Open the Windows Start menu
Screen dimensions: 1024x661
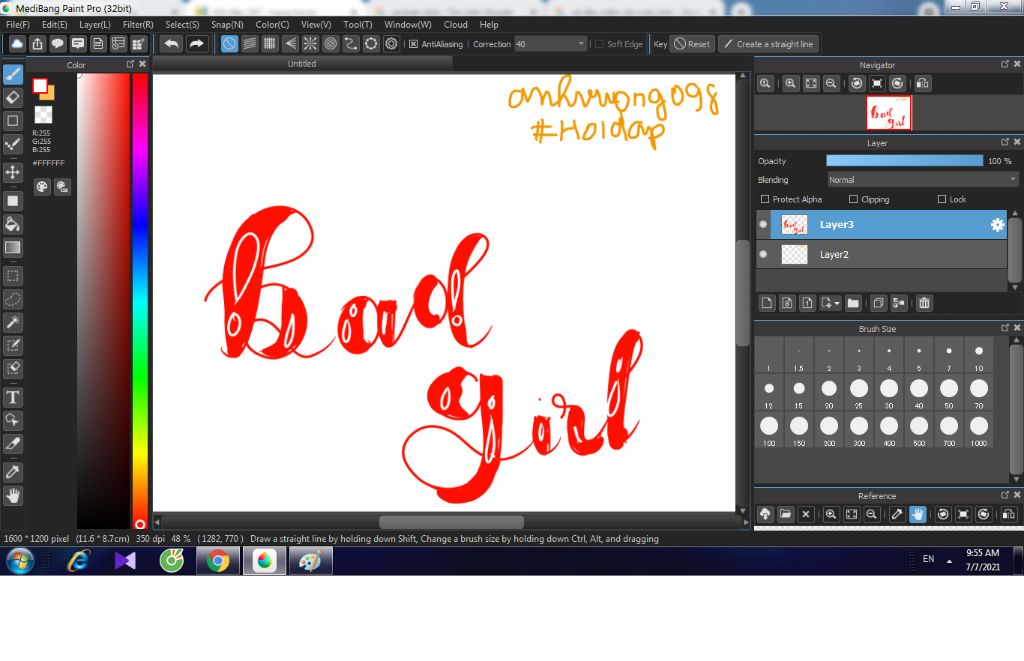20,561
